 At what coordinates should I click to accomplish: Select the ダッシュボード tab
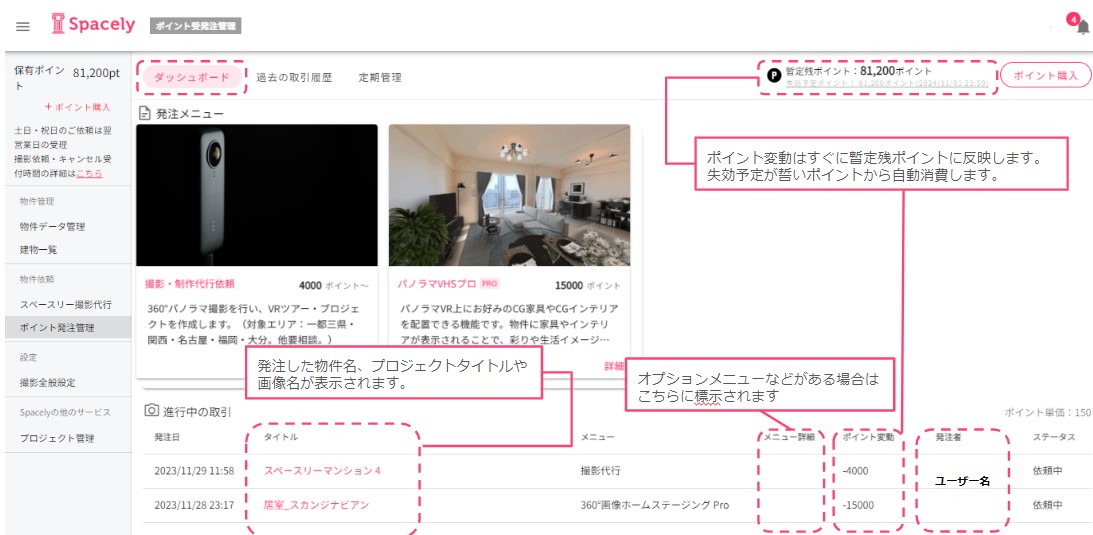(x=192, y=77)
